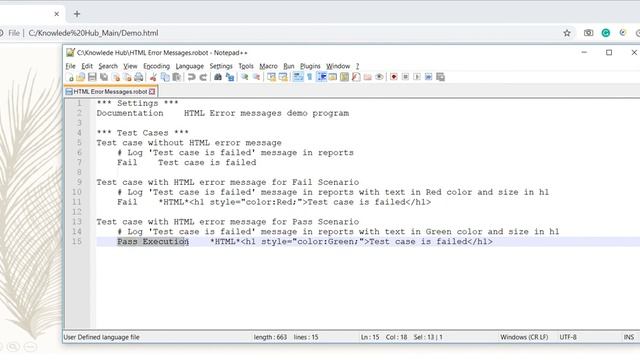
Task: Click 'Pass Execution' highlighted text on line 15
Action: point(153,242)
